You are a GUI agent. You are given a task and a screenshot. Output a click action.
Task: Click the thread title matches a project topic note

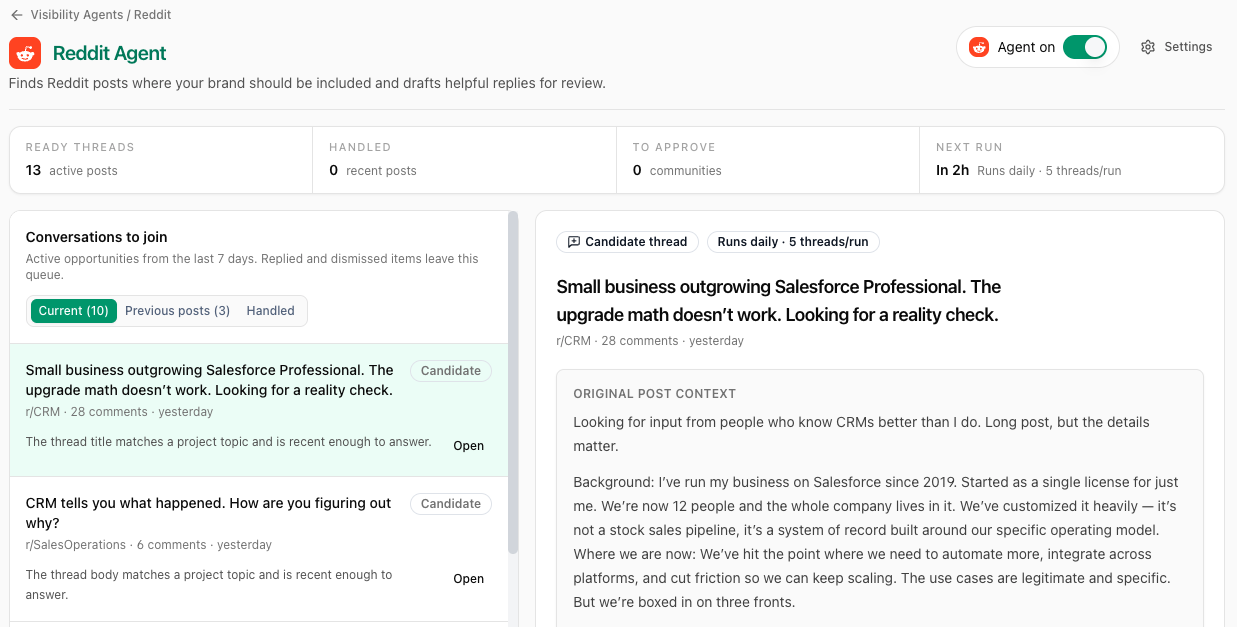pyautogui.click(x=228, y=442)
